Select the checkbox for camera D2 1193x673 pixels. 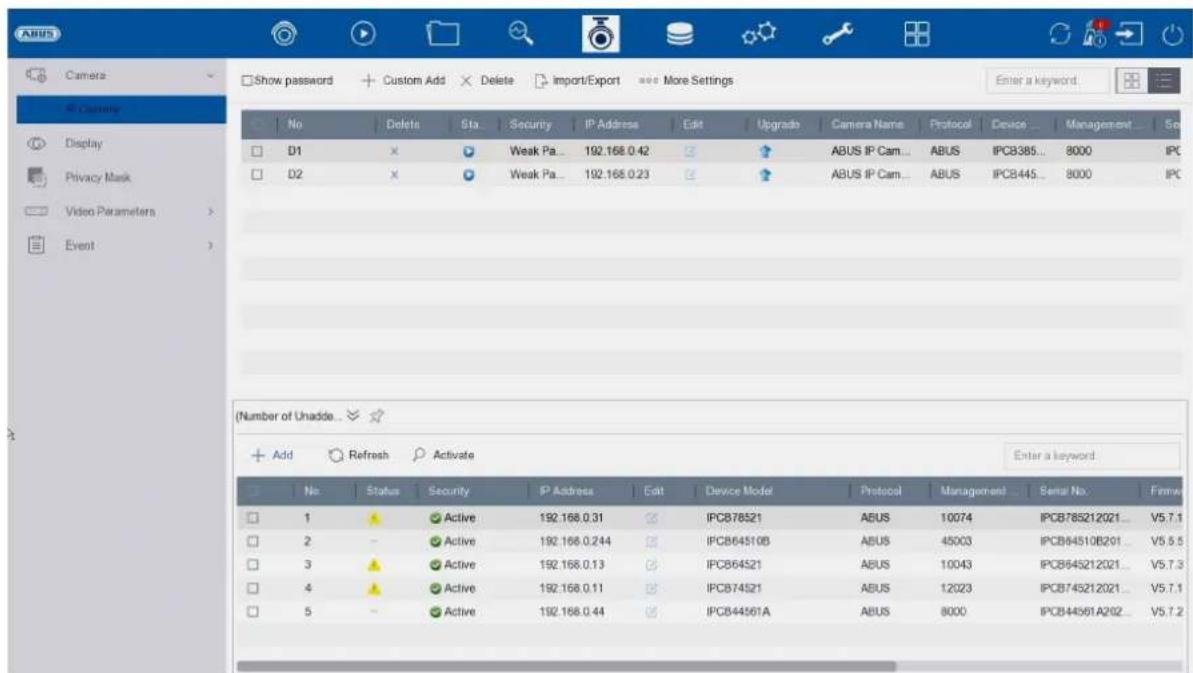(x=257, y=175)
